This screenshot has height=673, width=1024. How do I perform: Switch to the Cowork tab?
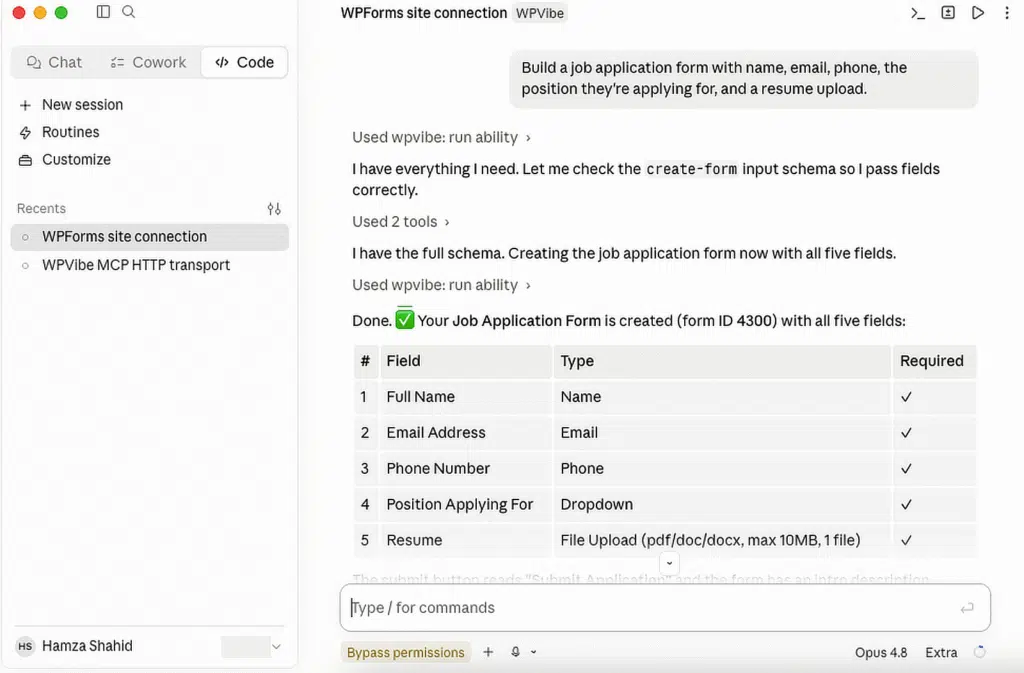[x=148, y=62]
